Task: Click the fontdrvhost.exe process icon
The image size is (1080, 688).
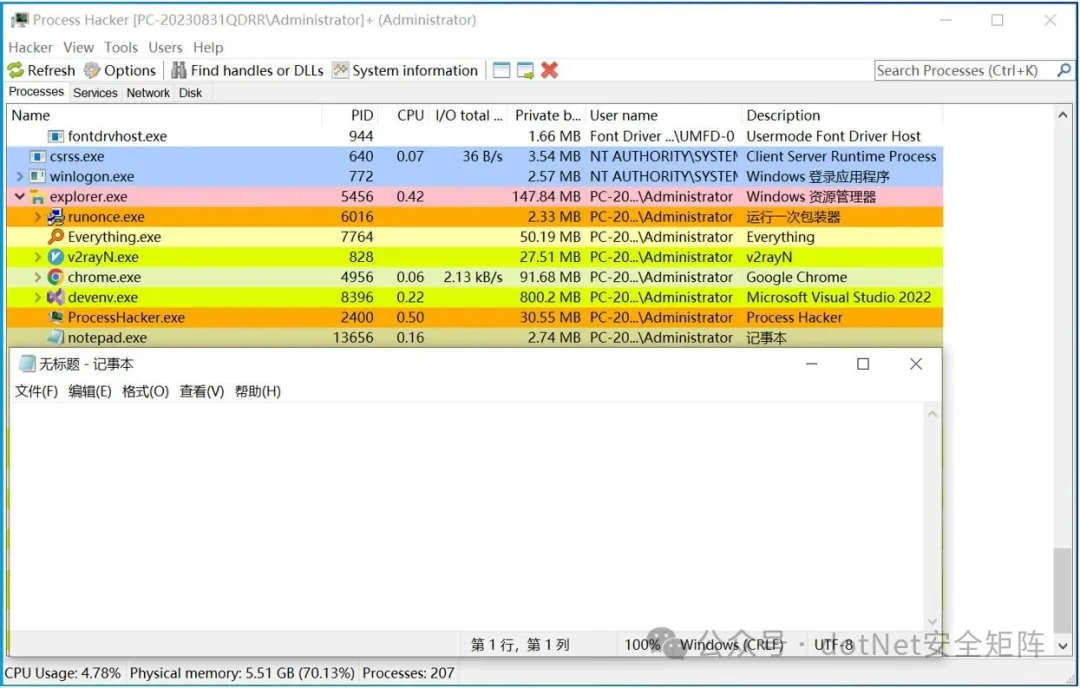Action: pyautogui.click(x=56, y=136)
